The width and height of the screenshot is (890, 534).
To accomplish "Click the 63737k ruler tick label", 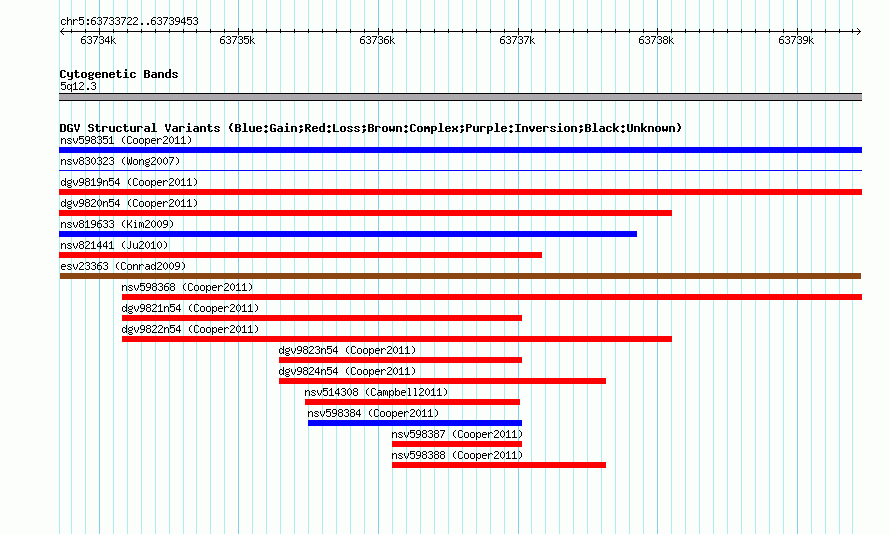I will [x=517, y=40].
